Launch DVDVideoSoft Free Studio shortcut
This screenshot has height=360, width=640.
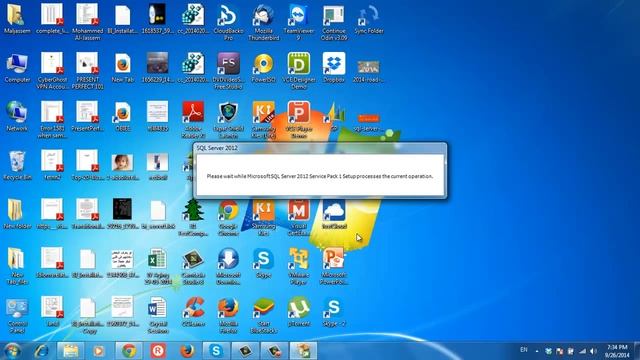tap(228, 70)
